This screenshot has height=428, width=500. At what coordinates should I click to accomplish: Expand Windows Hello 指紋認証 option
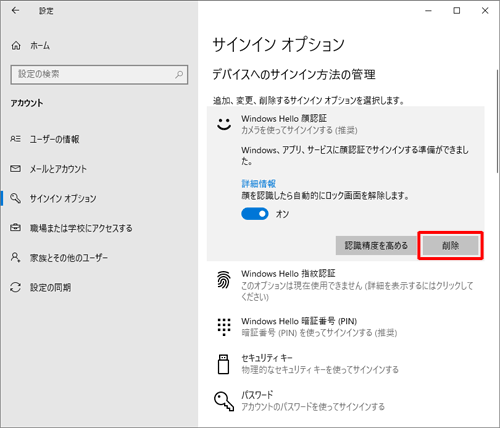pyautogui.click(x=345, y=285)
